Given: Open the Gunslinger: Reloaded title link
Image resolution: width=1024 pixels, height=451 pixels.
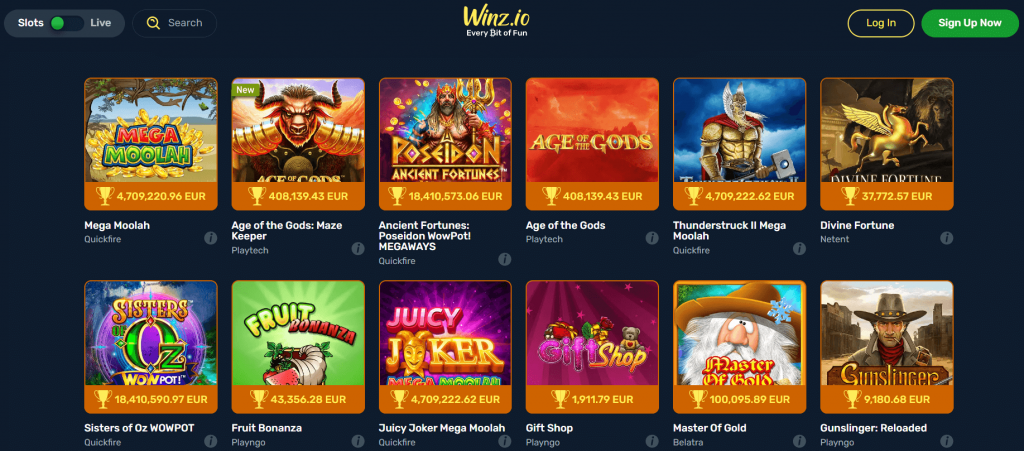Looking at the screenshot, I should [x=873, y=428].
